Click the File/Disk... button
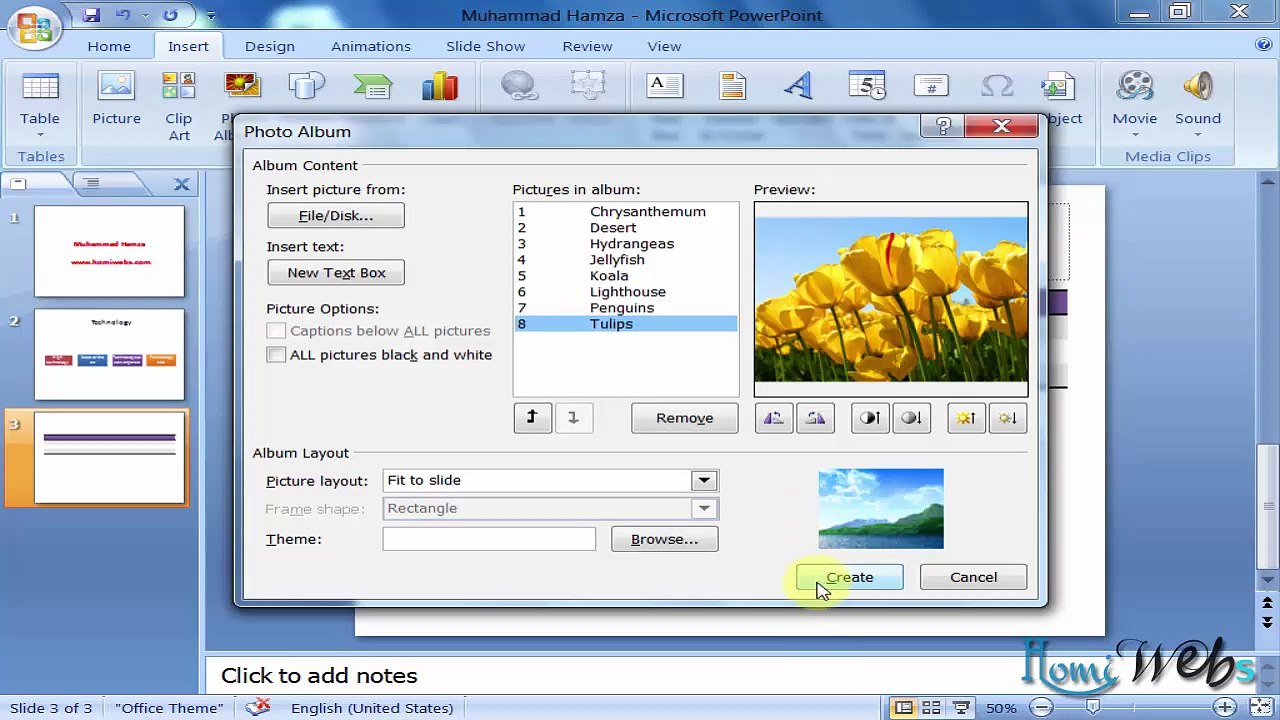 tap(336, 215)
